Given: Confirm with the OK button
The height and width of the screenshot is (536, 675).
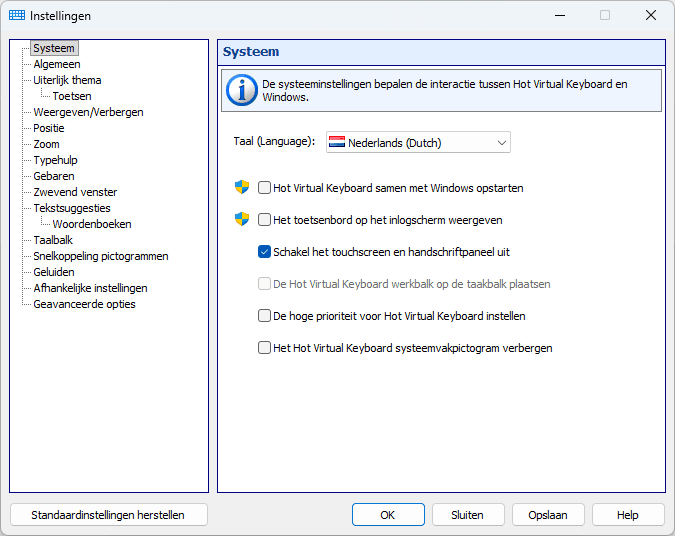Looking at the screenshot, I should click(x=388, y=515).
